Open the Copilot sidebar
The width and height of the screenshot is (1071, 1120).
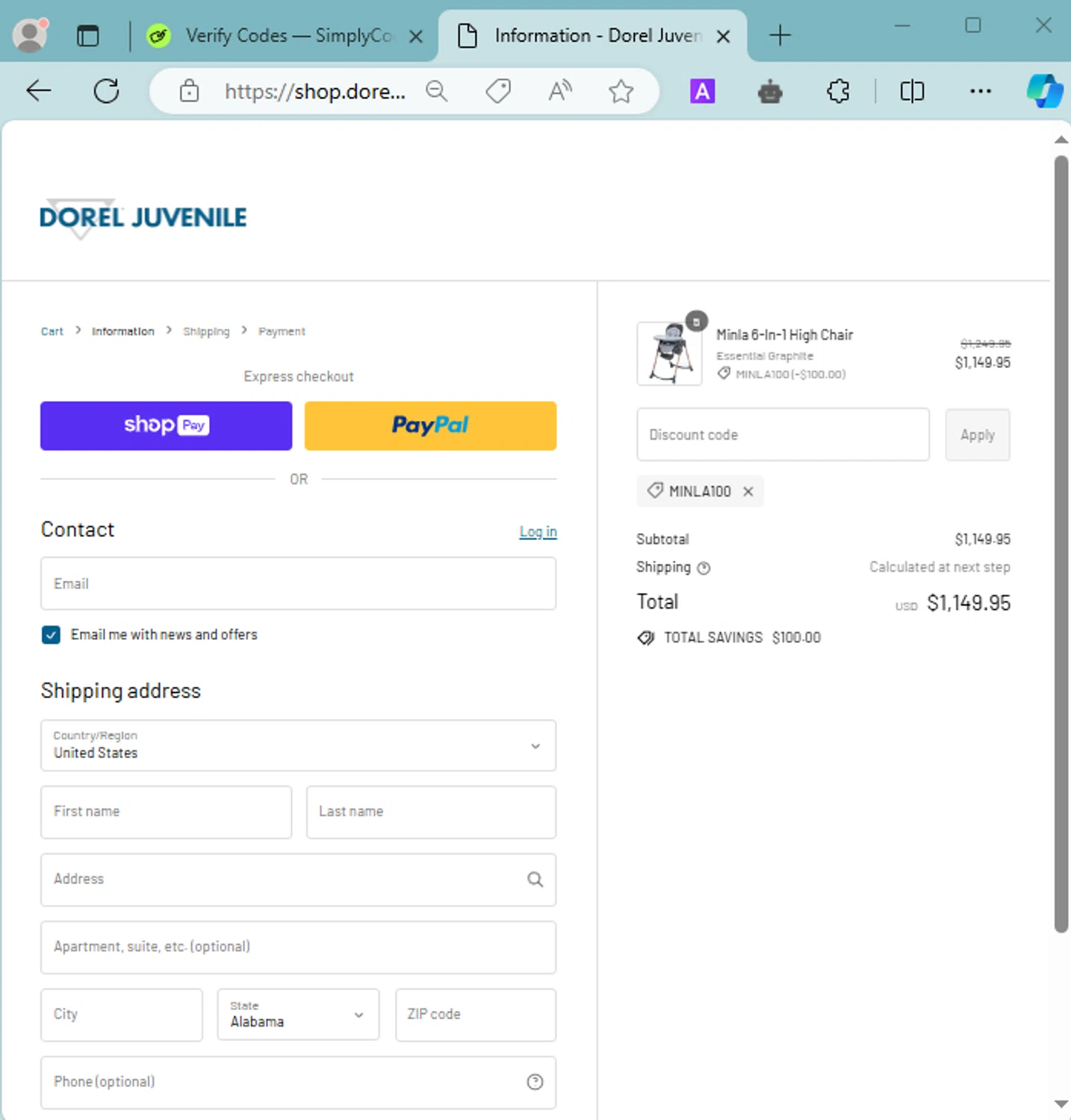[x=1045, y=91]
